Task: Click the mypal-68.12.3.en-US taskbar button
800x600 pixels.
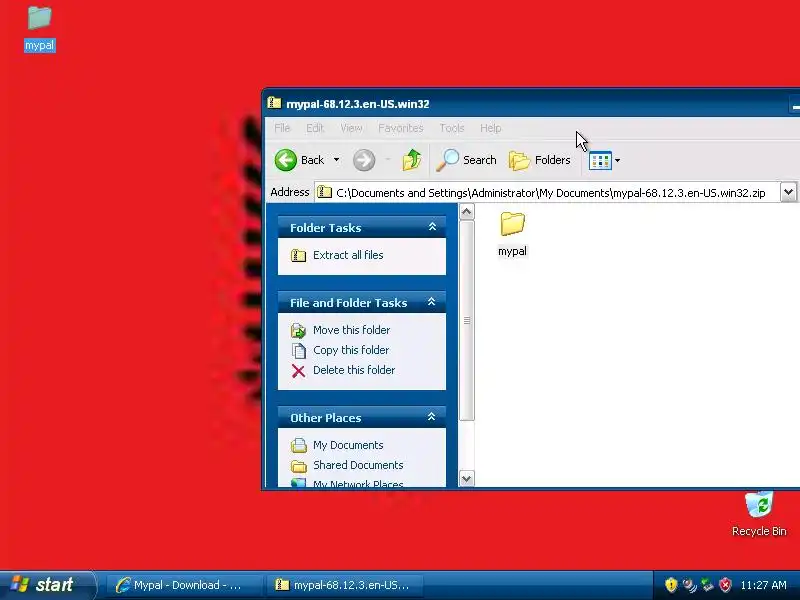Action: pos(345,585)
